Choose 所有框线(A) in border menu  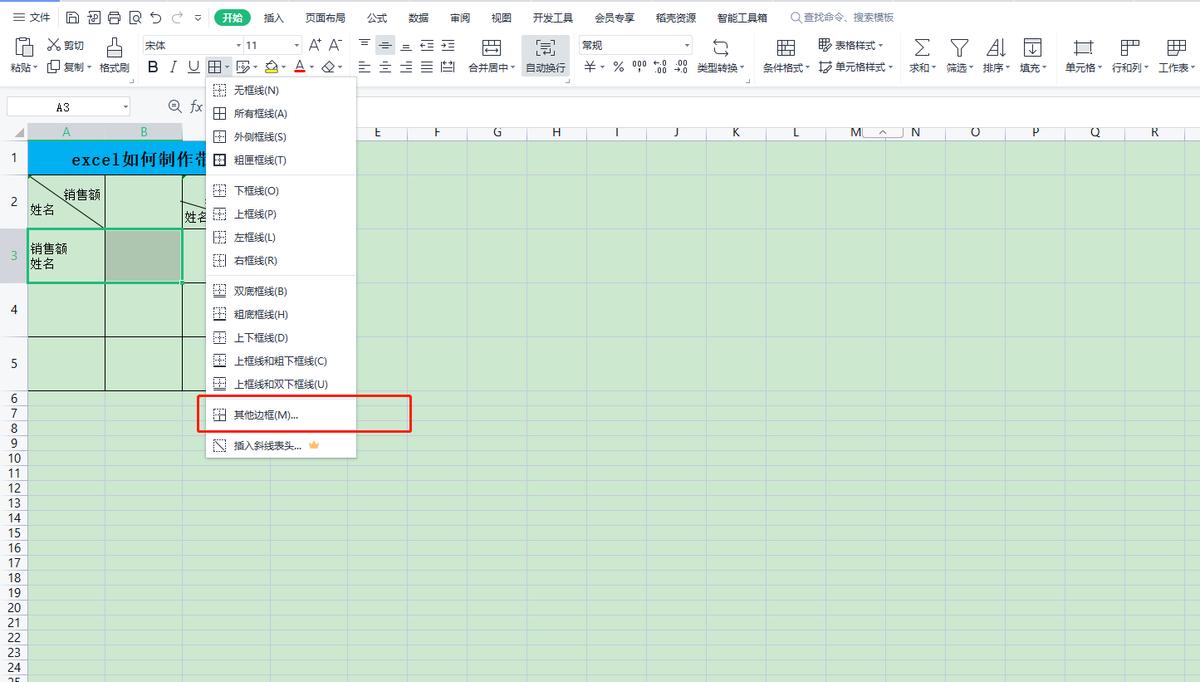(260, 114)
